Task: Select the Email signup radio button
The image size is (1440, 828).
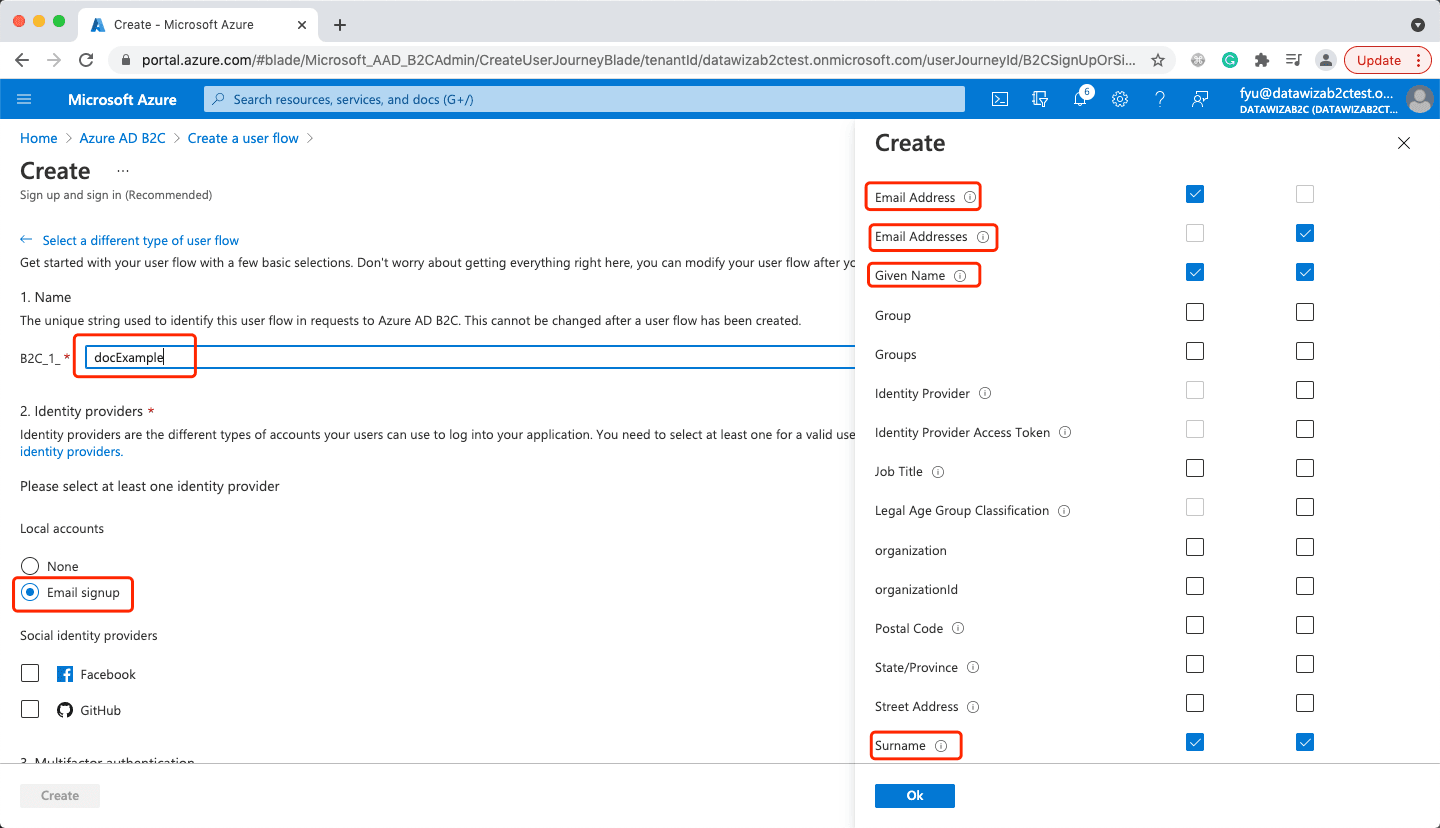Action: tap(30, 592)
